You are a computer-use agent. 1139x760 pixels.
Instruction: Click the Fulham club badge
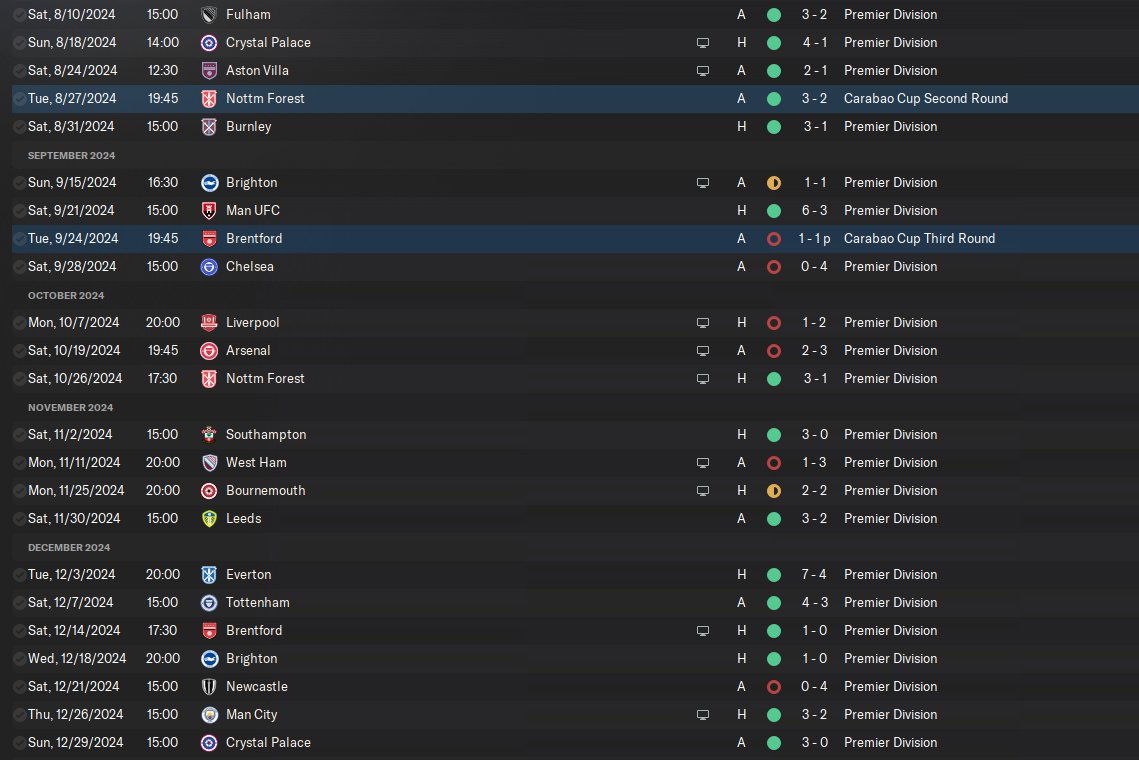[x=209, y=15]
